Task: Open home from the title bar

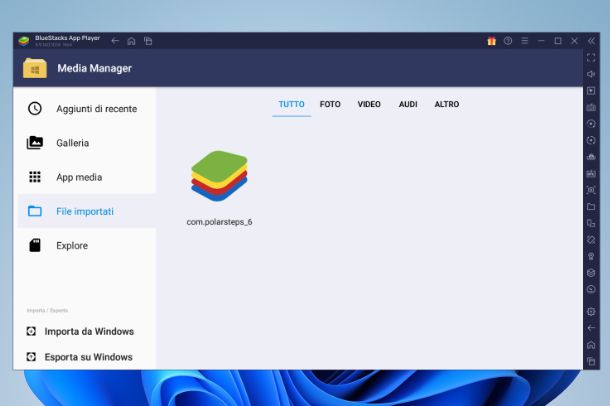Action: point(131,41)
